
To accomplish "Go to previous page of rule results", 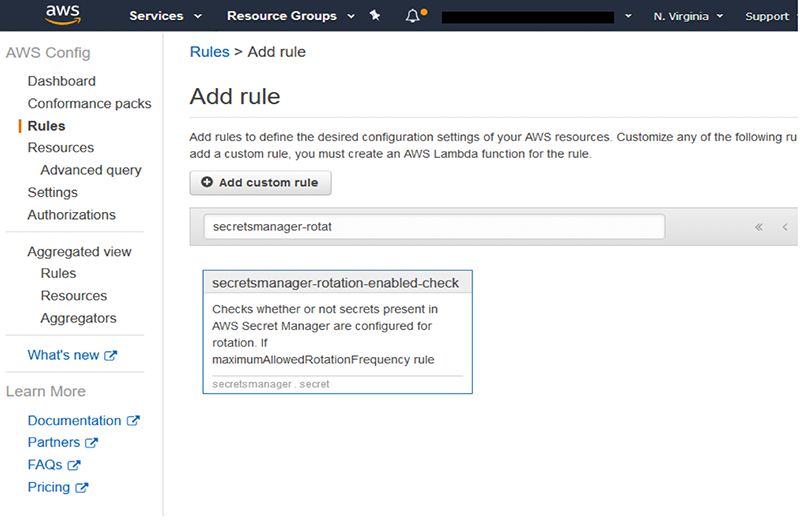I will tap(785, 227).
